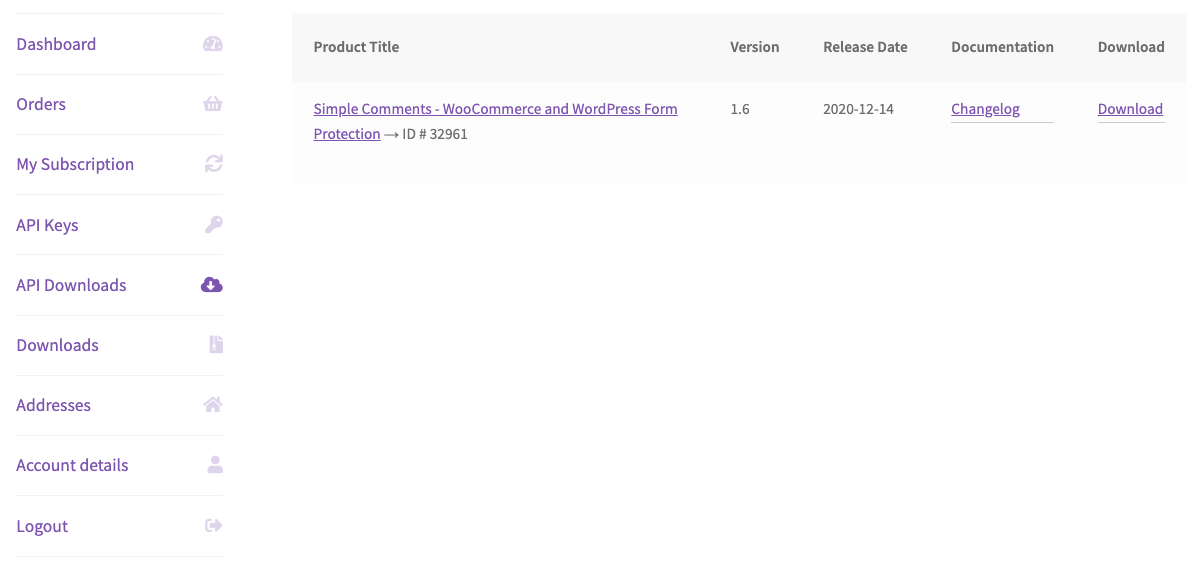Click the API Downloads cloud icon
The width and height of the screenshot is (1196, 571).
(212, 285)
